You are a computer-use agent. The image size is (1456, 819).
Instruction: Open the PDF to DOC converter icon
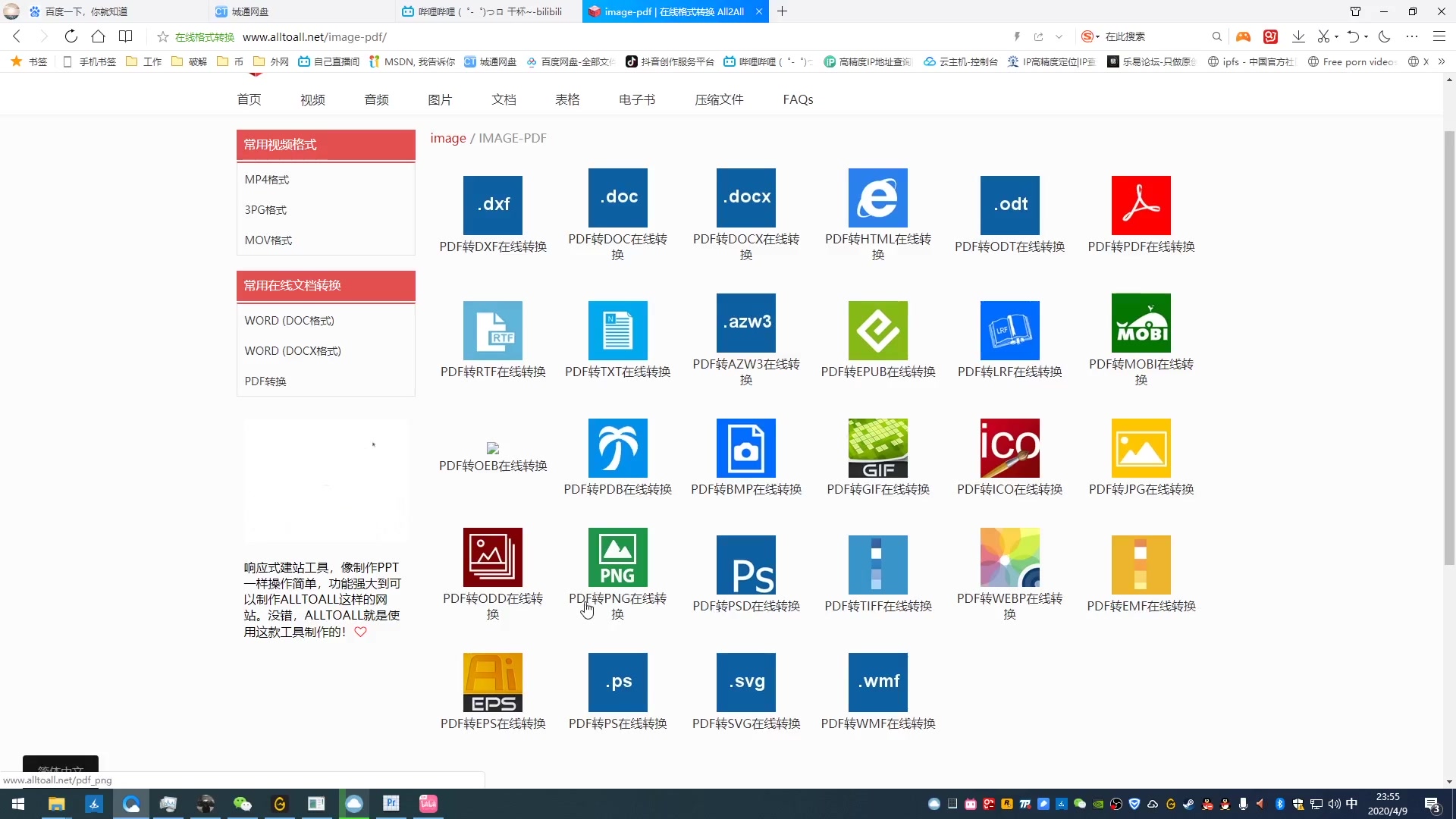click(618, 197)
